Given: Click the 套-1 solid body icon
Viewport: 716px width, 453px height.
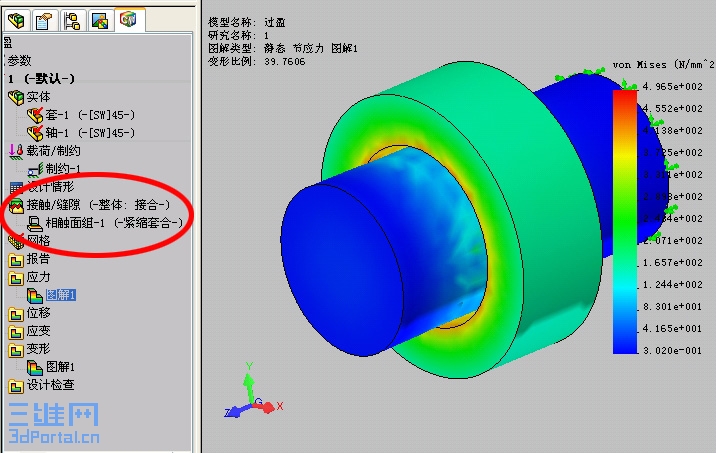Looking at the screenshot, I should coord(35,115).
